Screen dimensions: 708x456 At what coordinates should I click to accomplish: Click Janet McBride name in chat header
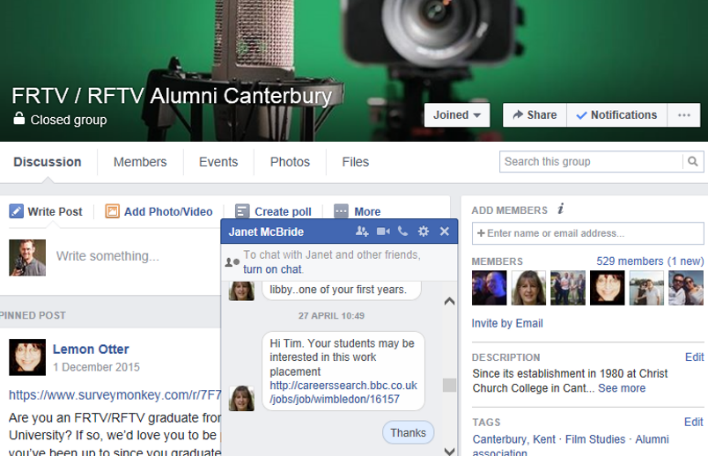point(266,232)
